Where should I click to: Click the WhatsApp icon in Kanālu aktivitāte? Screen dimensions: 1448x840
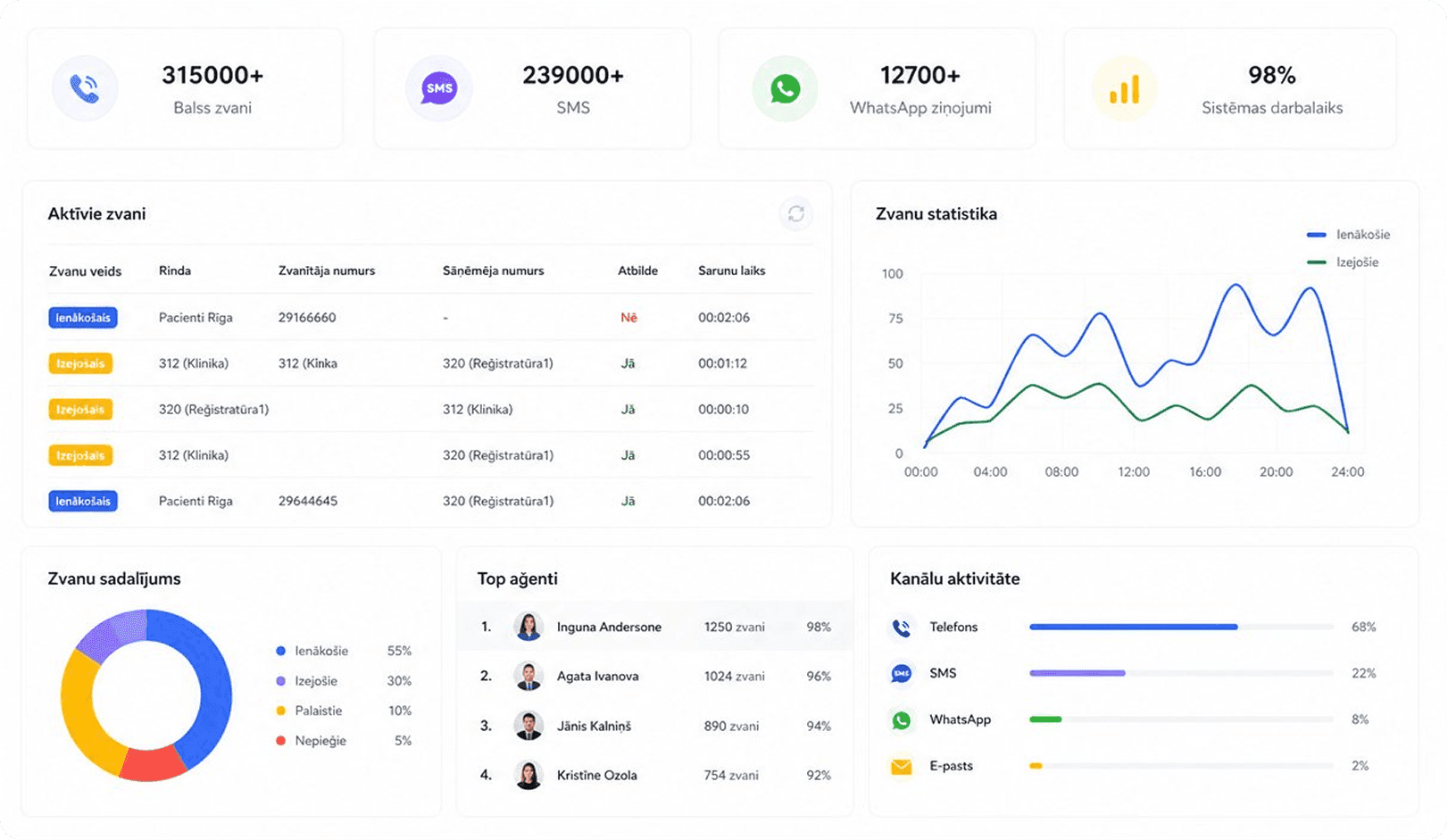pyautogui.click(x=902, y=719)
